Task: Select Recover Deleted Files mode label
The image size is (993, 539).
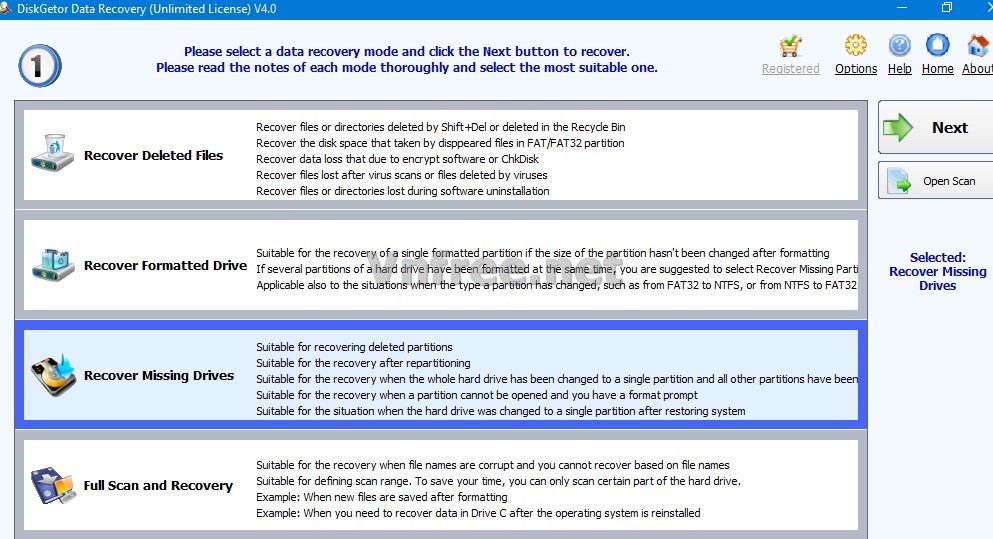Action: pos(153,156)
